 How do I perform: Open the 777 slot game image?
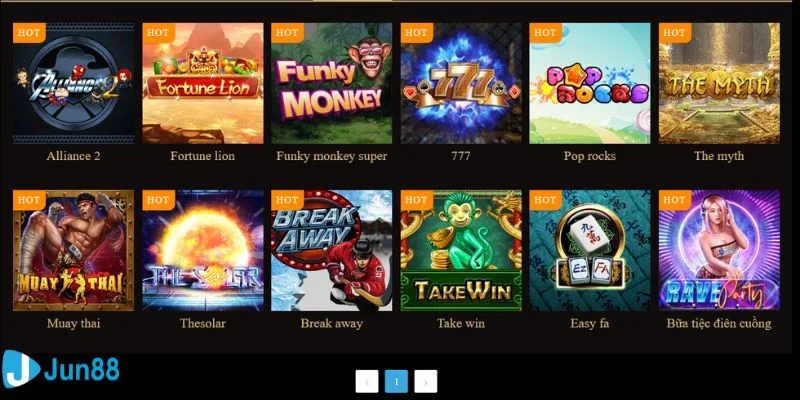click(x=461, y=83)
